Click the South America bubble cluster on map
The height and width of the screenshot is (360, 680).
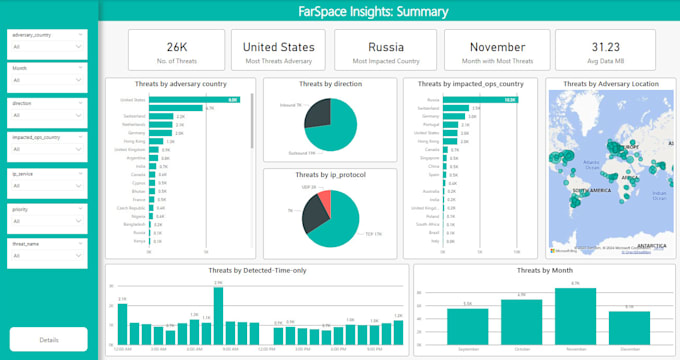coord(576,200)
